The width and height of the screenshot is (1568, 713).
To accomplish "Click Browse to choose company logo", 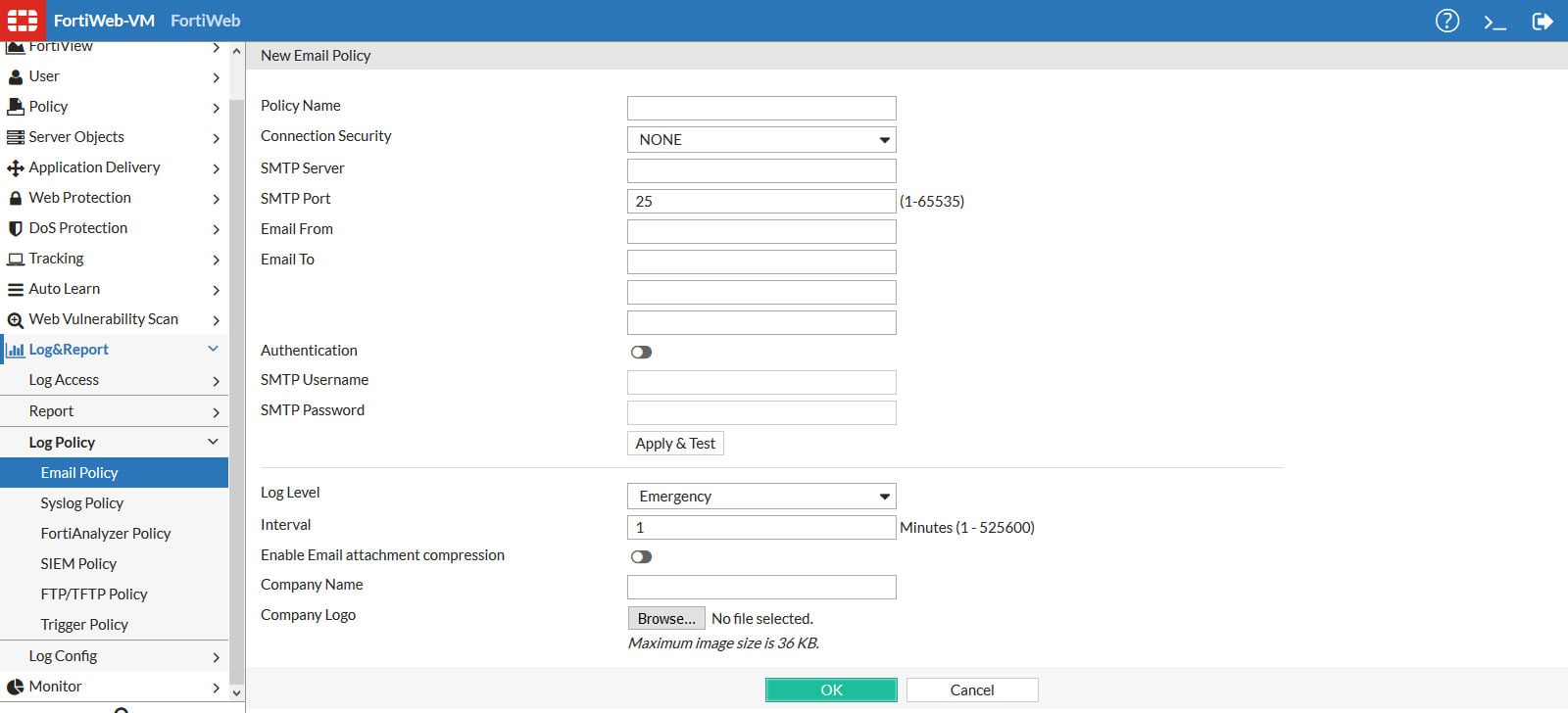I will point(666,619).
